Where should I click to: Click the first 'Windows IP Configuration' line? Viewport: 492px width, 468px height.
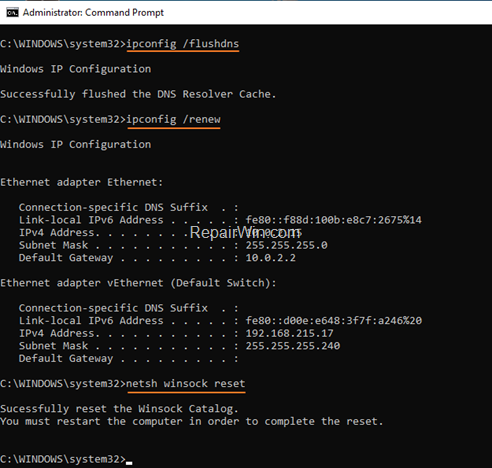tap(75, 69)
